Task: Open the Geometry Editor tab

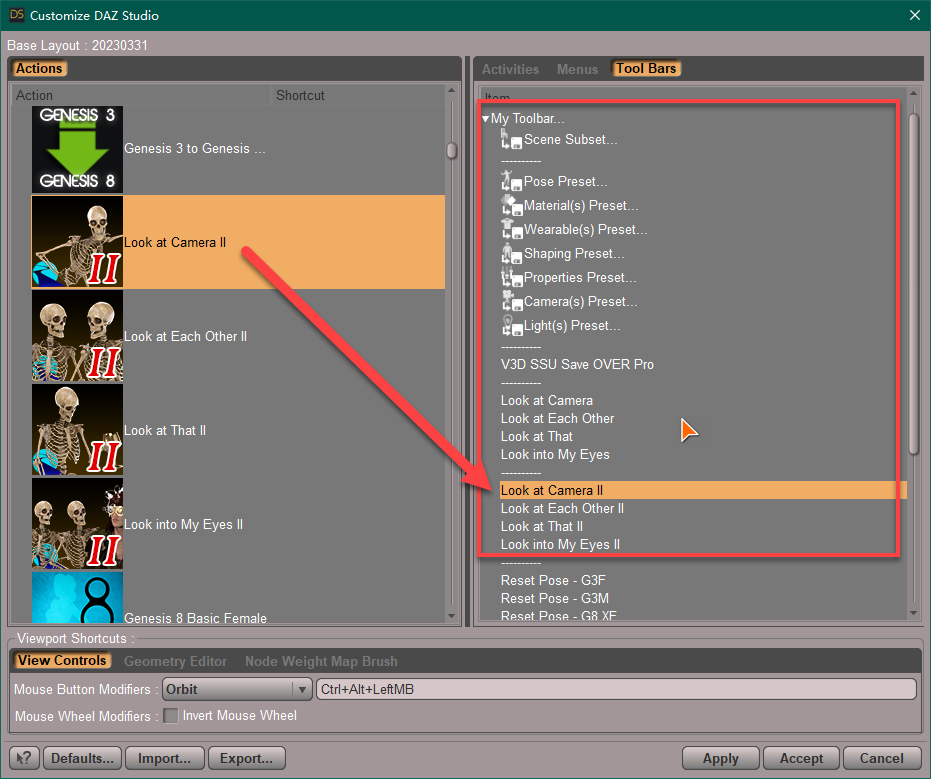Action: coord(175,661)
